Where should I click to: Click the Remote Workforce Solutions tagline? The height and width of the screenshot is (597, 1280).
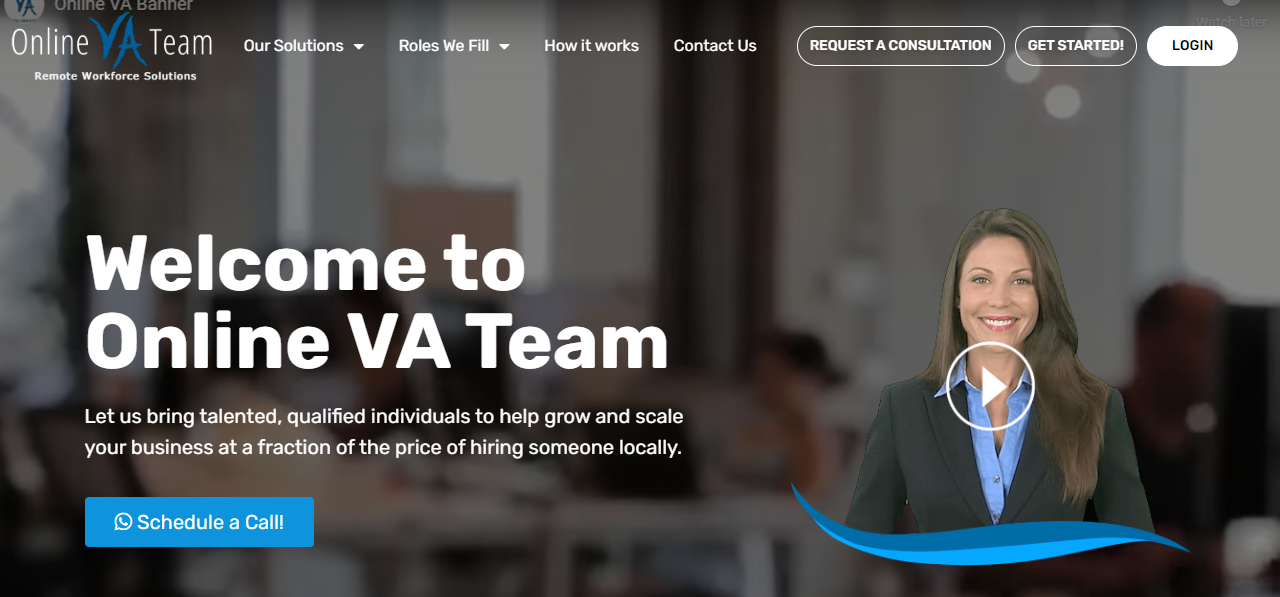[x=115, y=76]
